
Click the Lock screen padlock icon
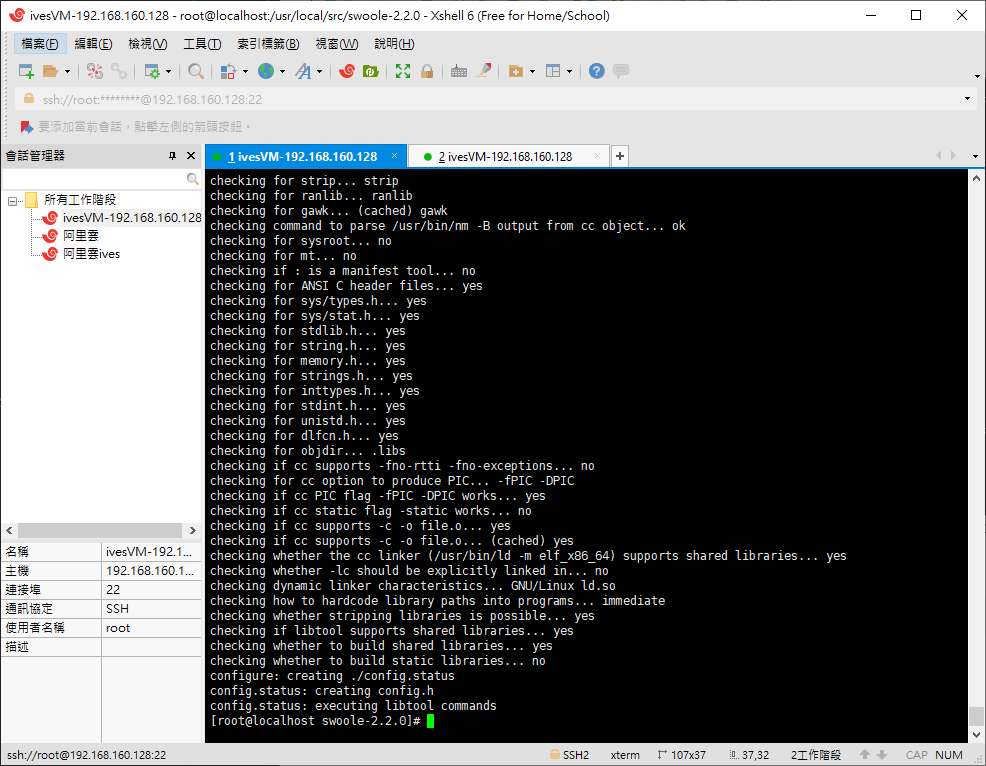point(427,71)
